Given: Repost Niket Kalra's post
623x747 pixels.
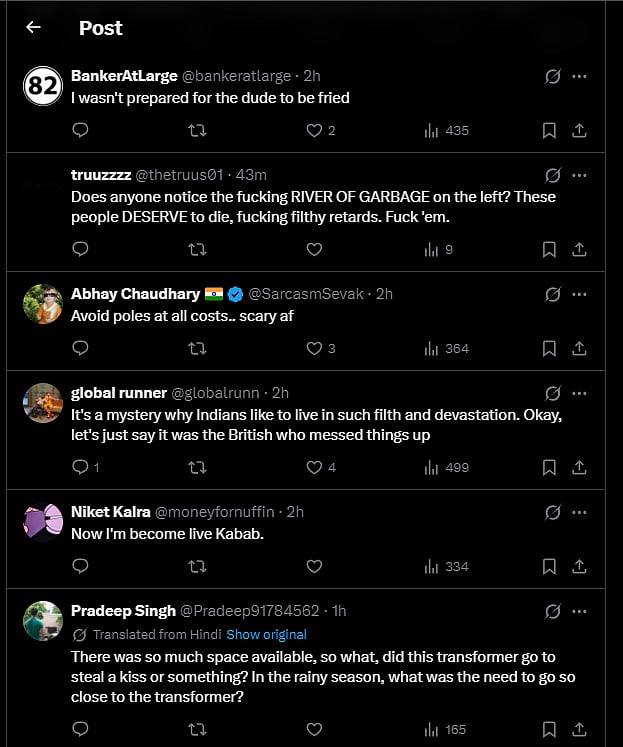Looking at the screenshot, I should click(x=197, y=566).
